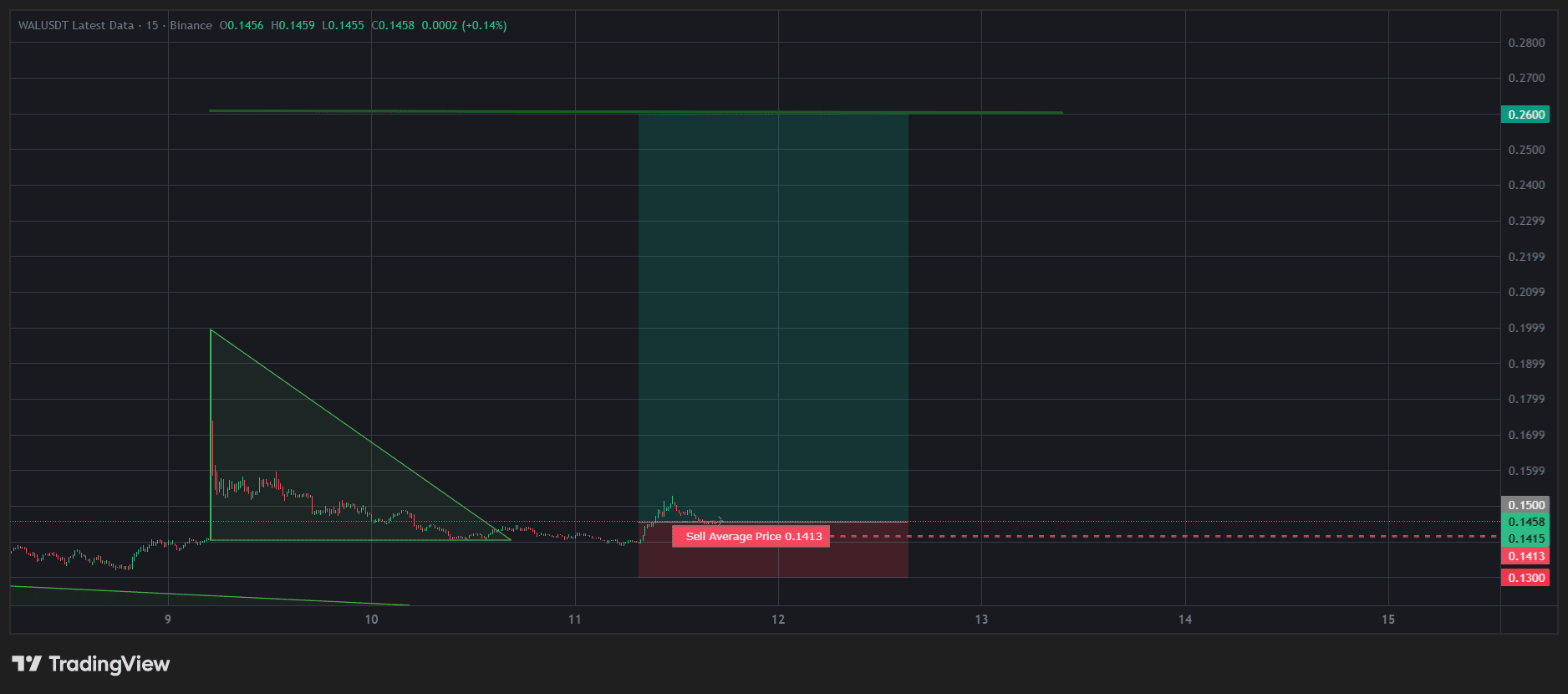Click the close value C0.1458 in the legend
The width and height of the screenshot is (1568, 694).
(393, 25)
